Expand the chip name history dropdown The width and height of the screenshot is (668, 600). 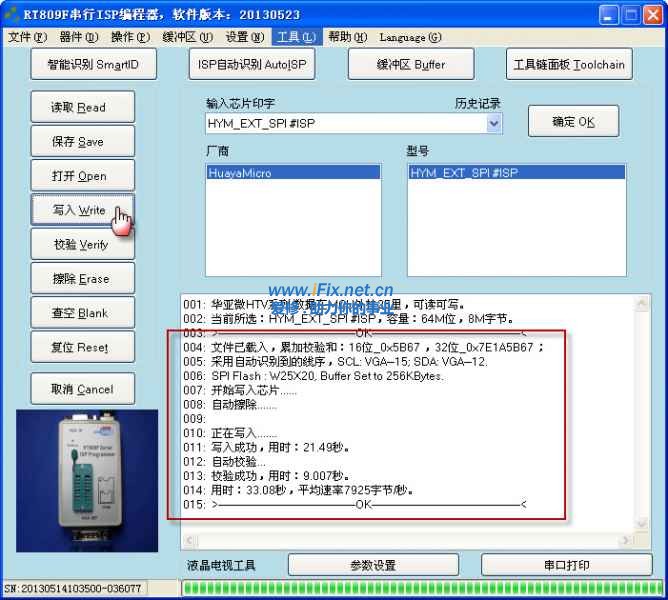coord(494,123)
